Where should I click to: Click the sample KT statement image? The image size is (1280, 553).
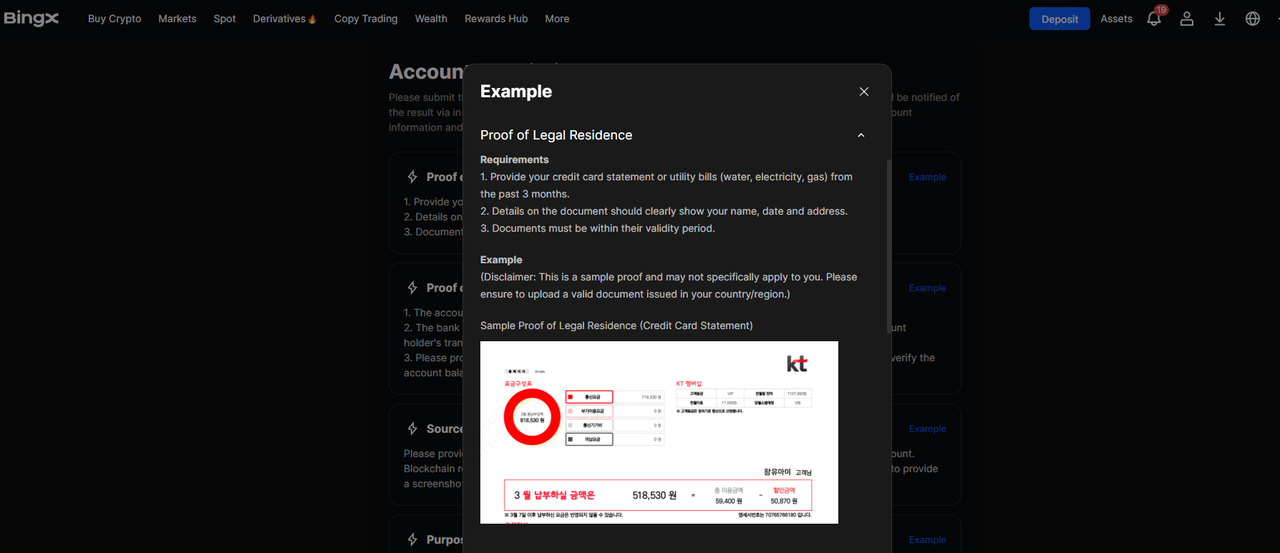click(659, 432)
